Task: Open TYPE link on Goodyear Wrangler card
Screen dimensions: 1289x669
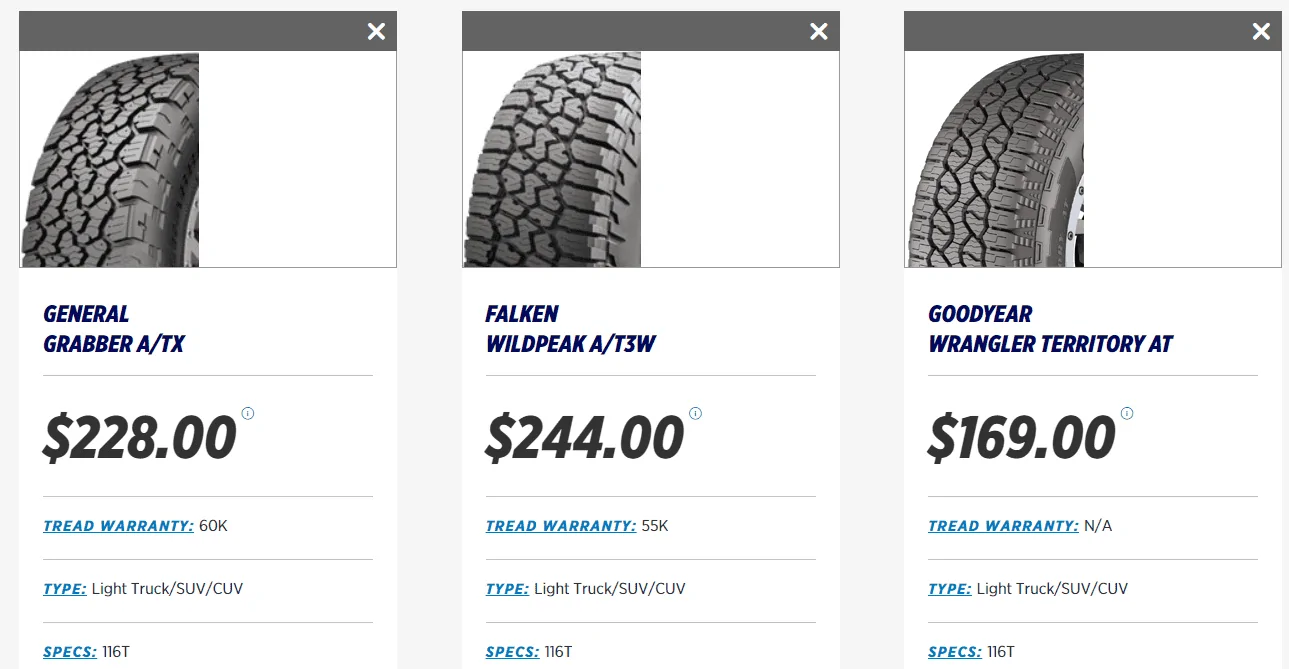Action: (949, 588)
